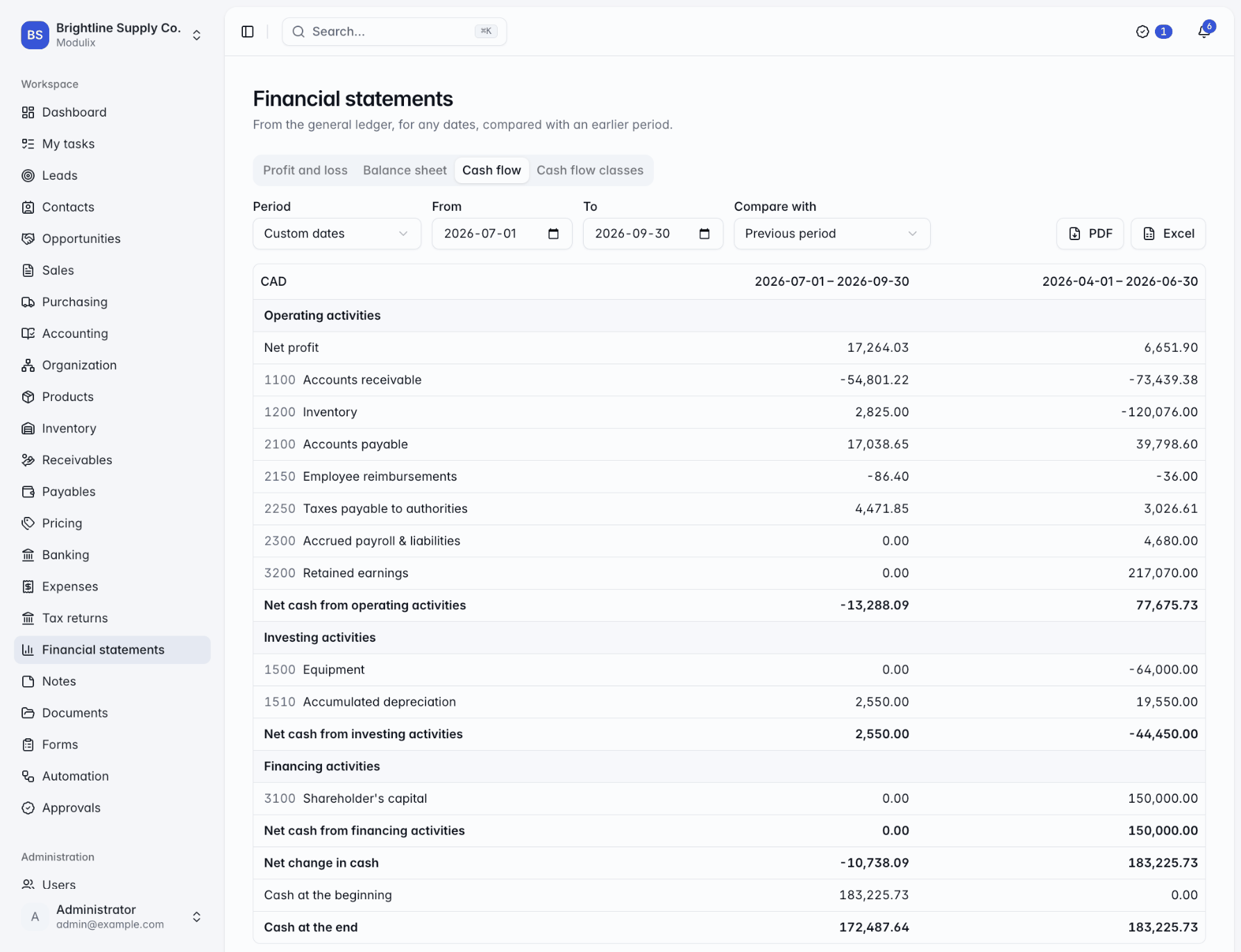Image resolution: width=1241 pixels, height=952 pixels.
Task: Select the Cash flow tab
Action: click(x=491, y=171)
